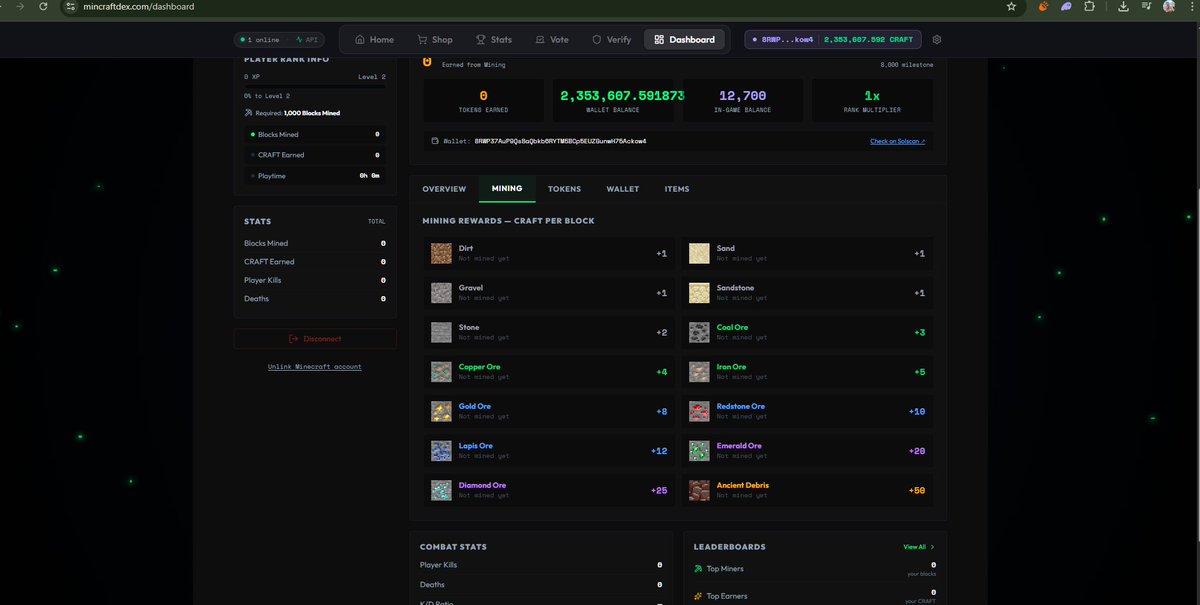Click the Player Kills stats row
Screen dimensions: 1200x605
click(315, 280)
